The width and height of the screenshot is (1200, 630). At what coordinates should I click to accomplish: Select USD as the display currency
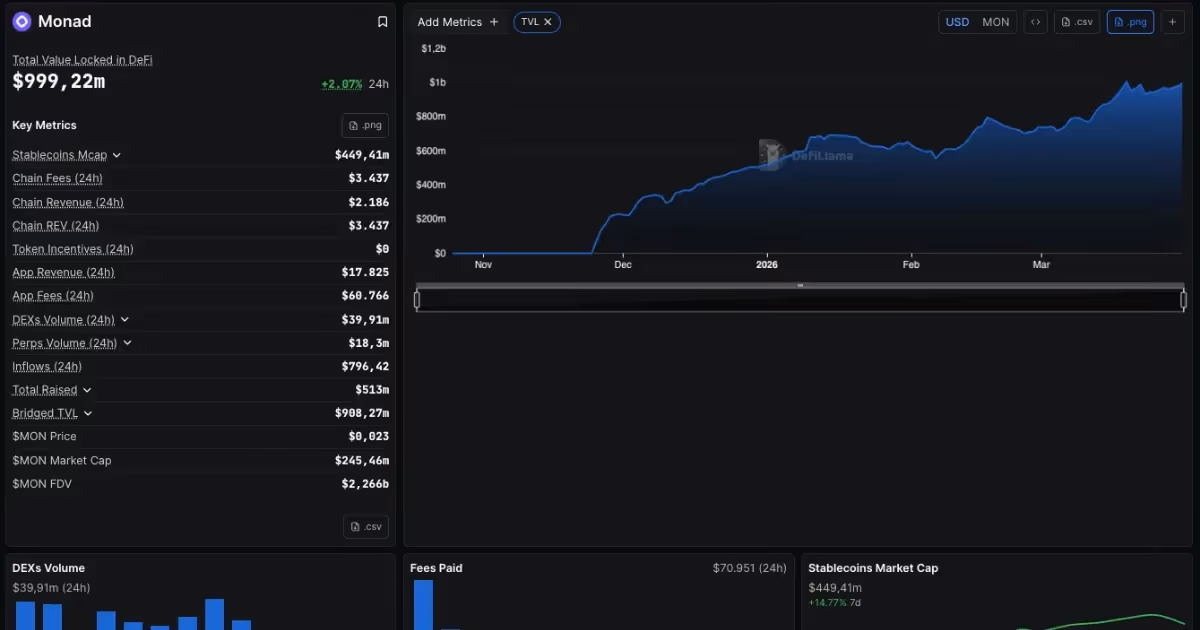(957, 21)
